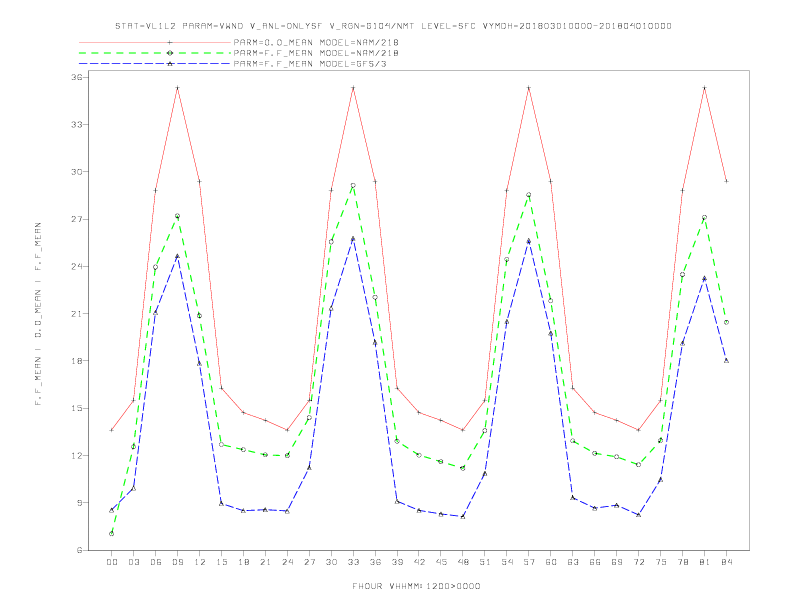Click x-axis tick label 42
792x612 pixels.
[x=419, y=562]
